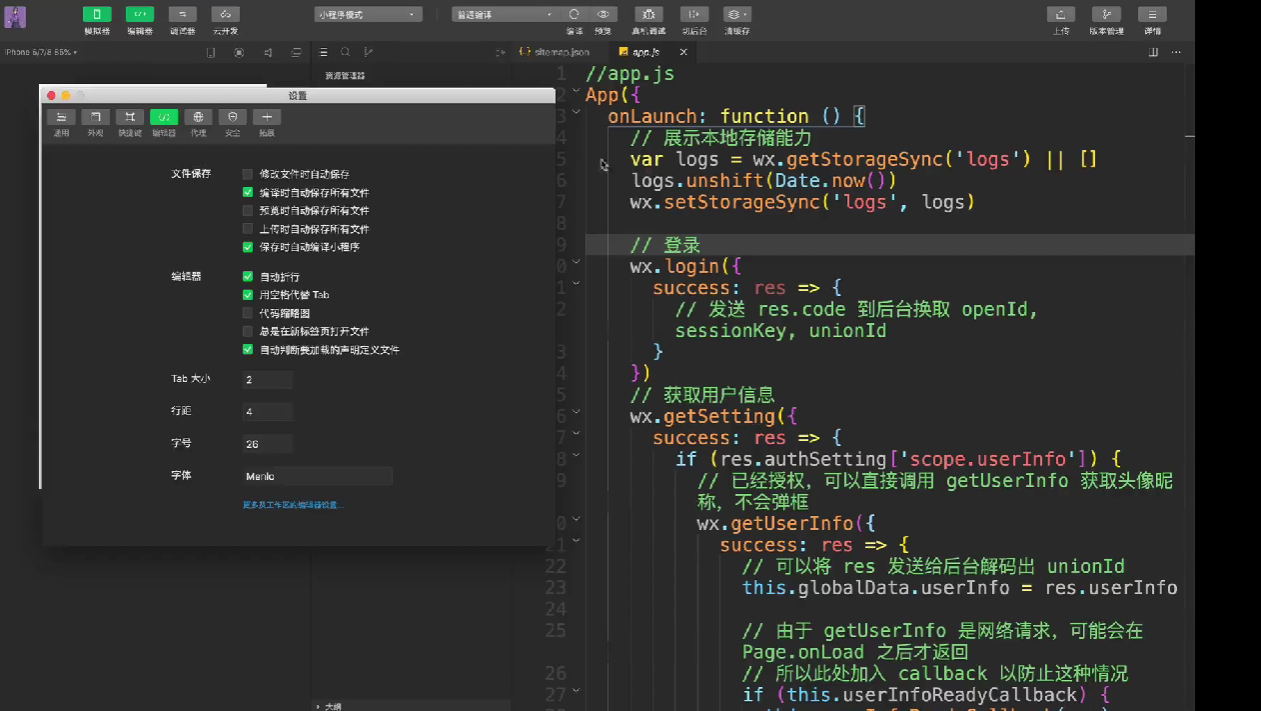Toggle the 模拟器 simulator panel button
Screen dimensions: 1261x711
[97, 15]
